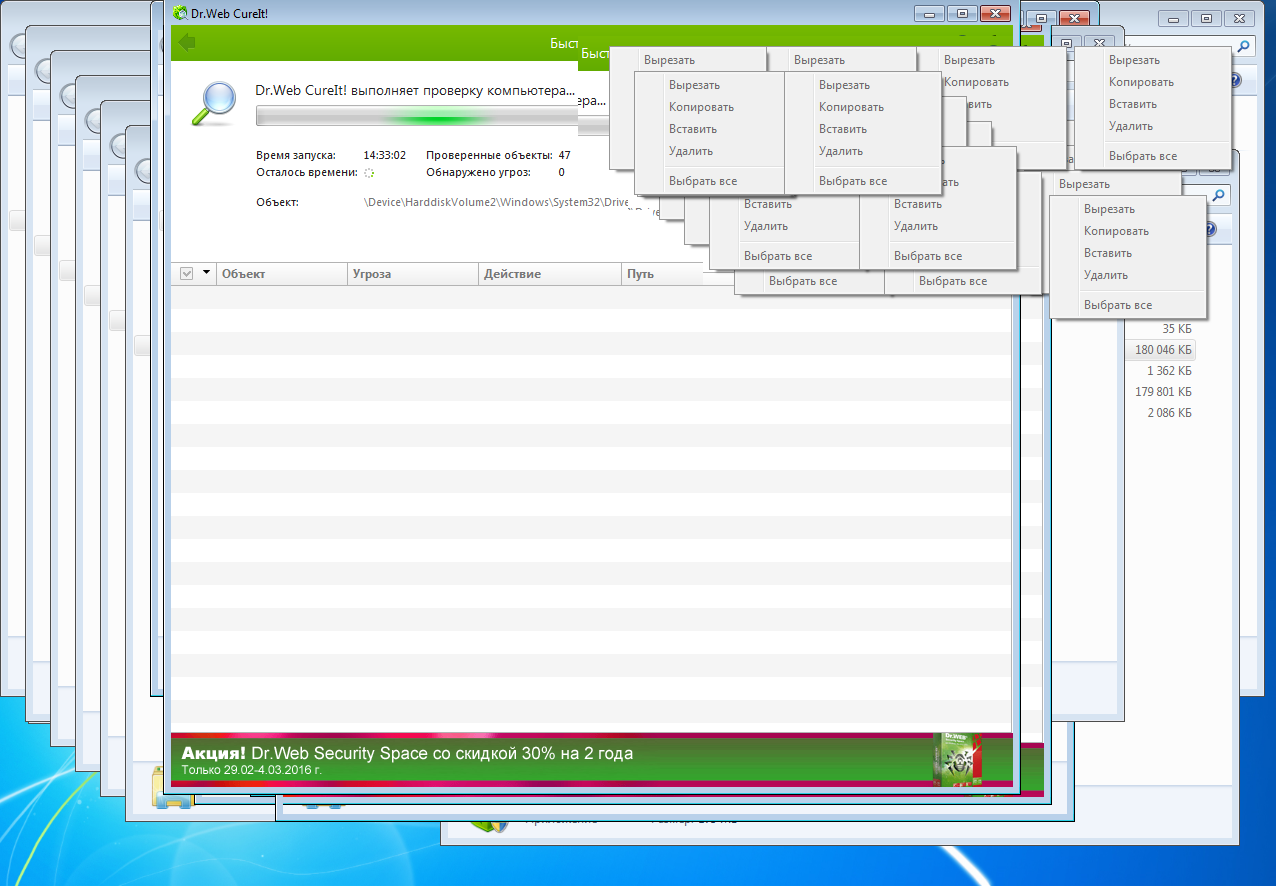Click the Dr.Web CureIt! title bar icon
Viewport: 1276px width, 886px height.
pos(179,14)
